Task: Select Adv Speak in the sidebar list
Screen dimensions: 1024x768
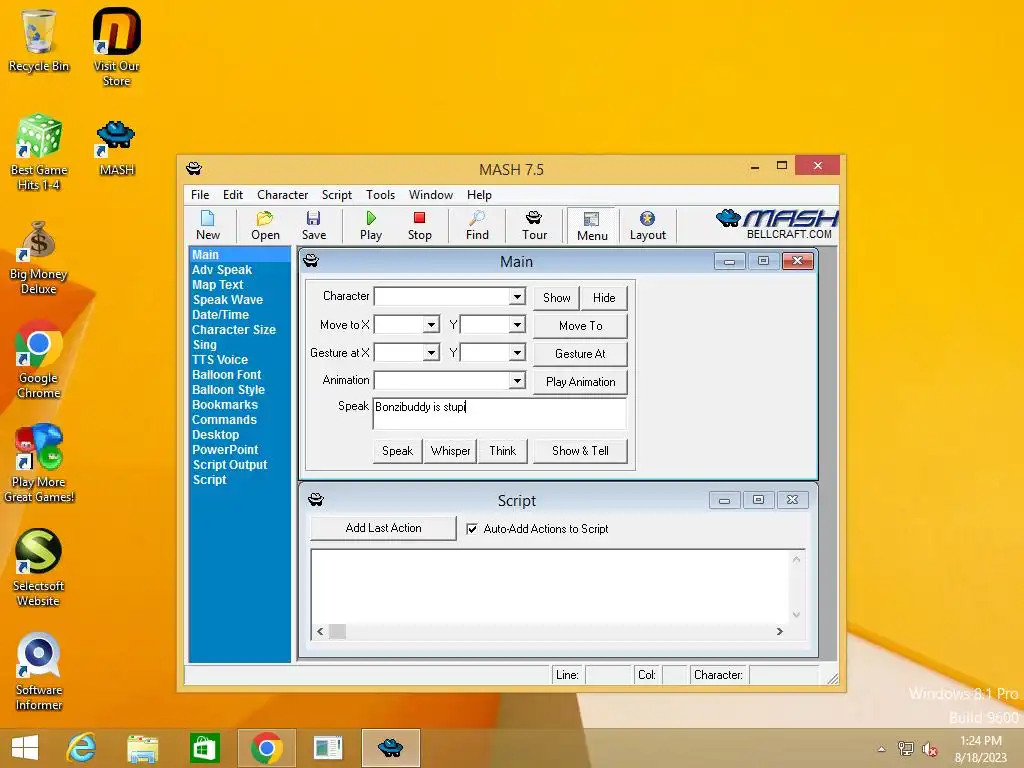Action: pyautogui.click(x=221, y=270)
